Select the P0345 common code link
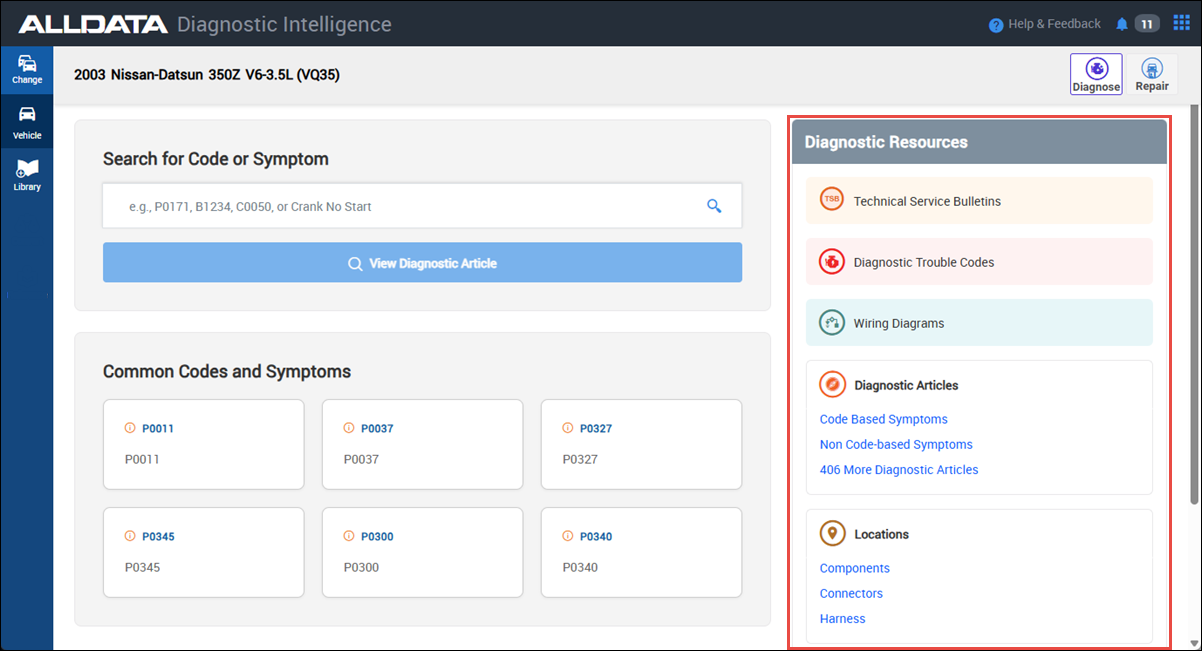 point(158,536)
